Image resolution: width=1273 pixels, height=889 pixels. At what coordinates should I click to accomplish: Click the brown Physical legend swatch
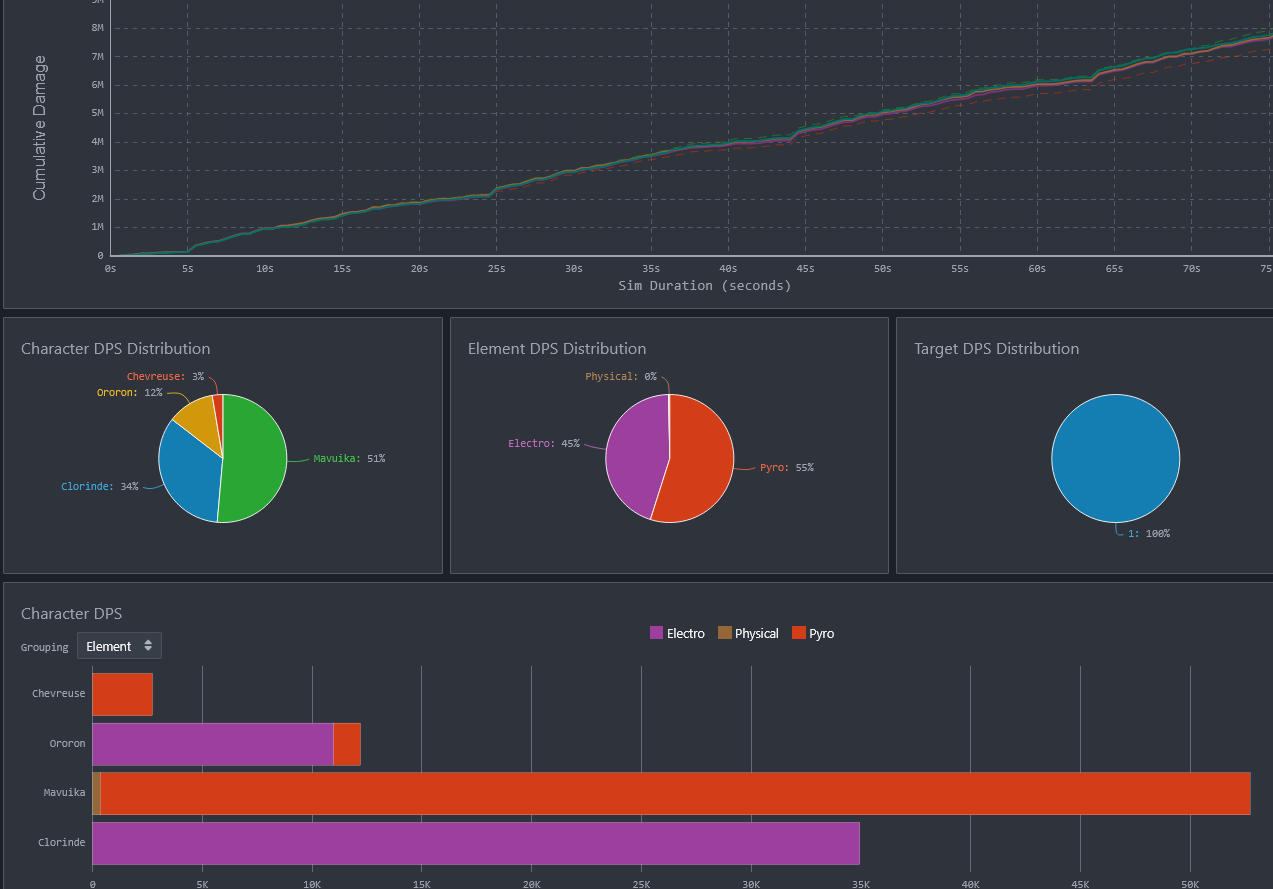(x=725, y=633)
